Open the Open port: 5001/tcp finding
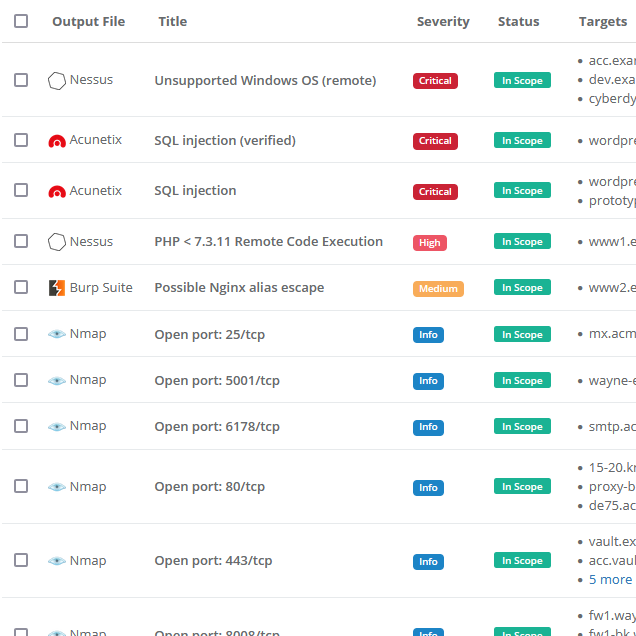636x636 pixels. [217, 380]
